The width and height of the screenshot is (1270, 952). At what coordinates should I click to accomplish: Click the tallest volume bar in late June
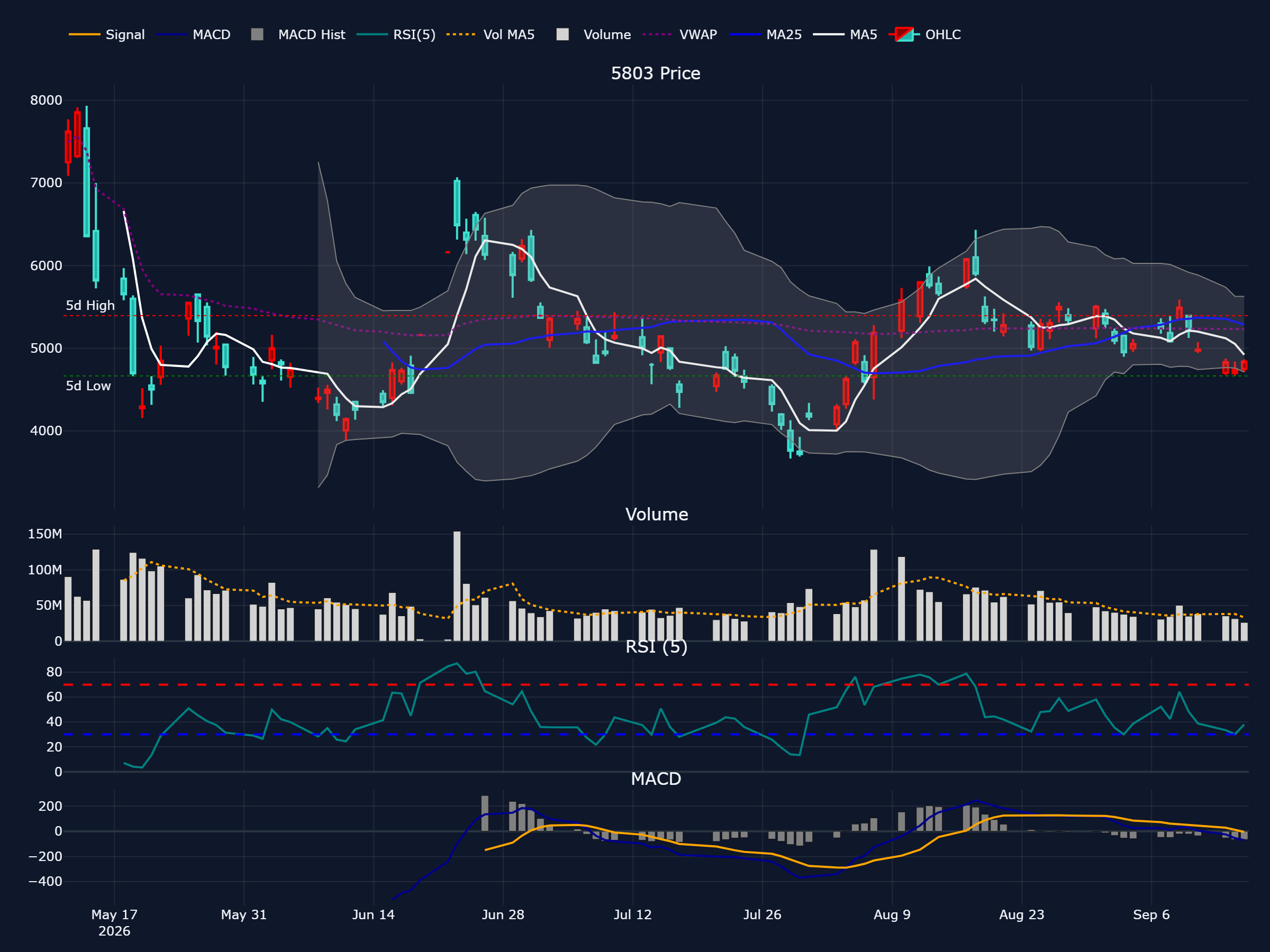coord(457,586)
